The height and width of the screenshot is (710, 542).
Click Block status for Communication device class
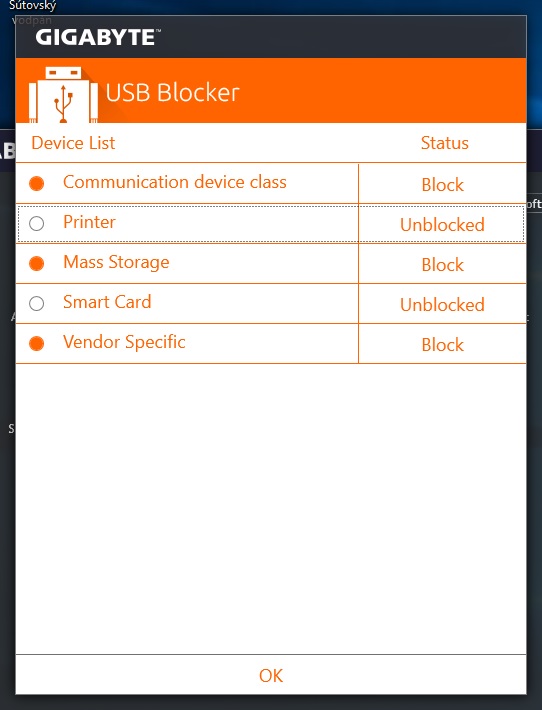point(442,185)
